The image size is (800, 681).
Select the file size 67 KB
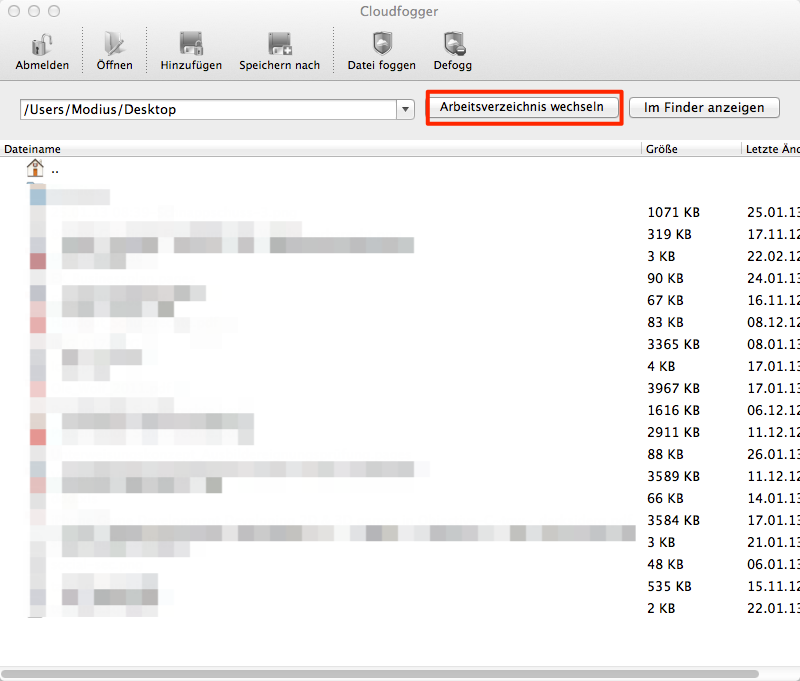point(665,300)
